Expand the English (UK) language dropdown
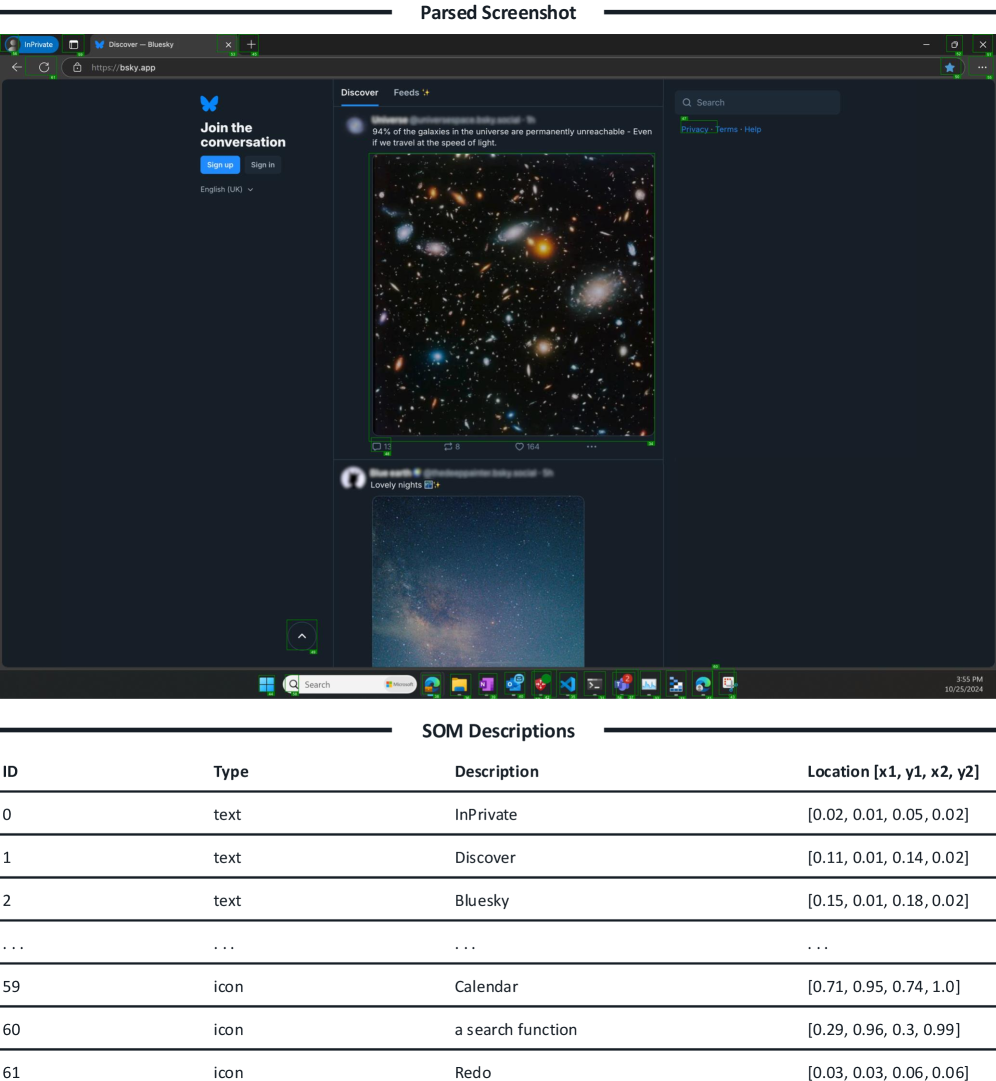 click(x=227, y=189)
